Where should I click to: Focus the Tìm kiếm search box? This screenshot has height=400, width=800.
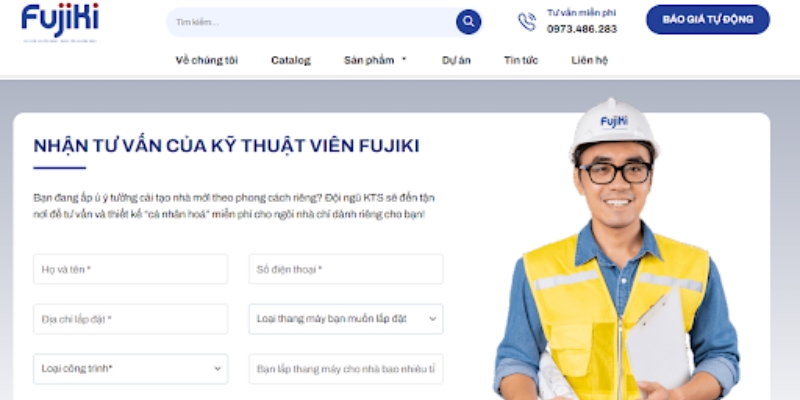click(x=311, y=22)
